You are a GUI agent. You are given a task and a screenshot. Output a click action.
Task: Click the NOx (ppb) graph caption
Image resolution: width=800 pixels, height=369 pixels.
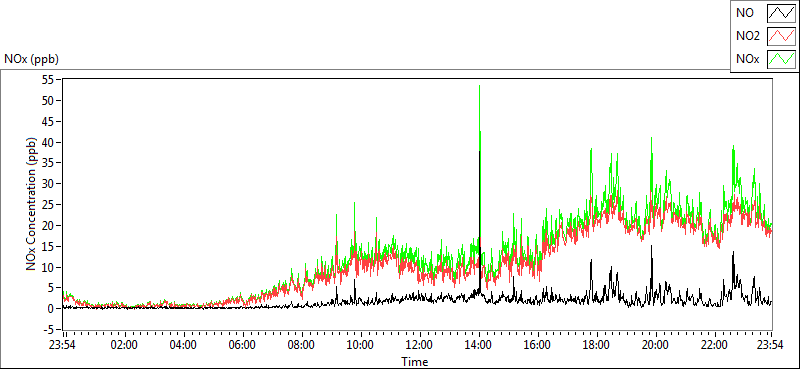31,59
